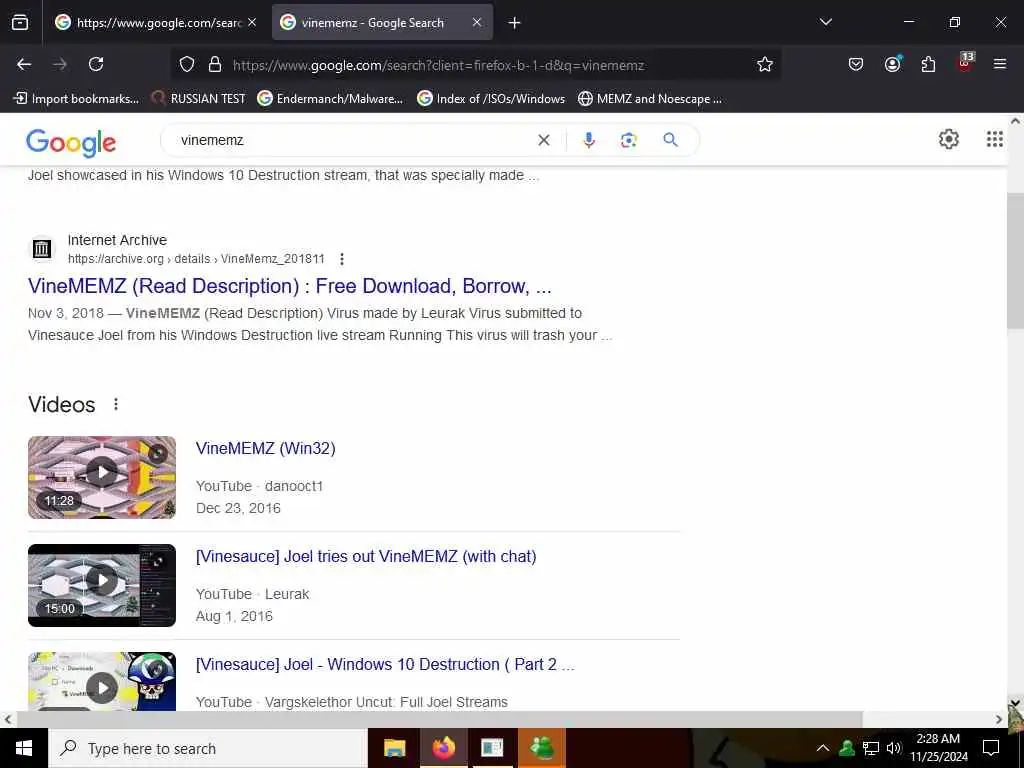The image size is (1024, 768).
Task: Open the clock showing 2:28 AM
Action: (x=938, y=748)
